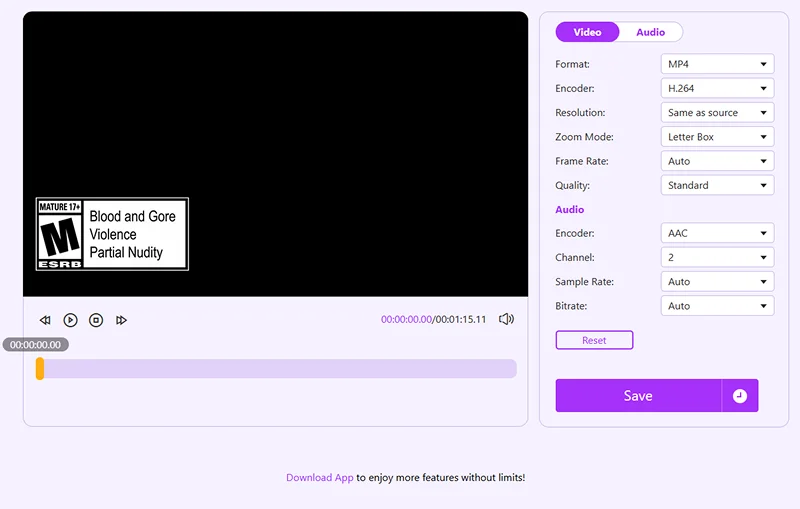Stop the video with the stop icon
Image resolution: width=800 pixels, height=509 pixels.
click(x=96, y=320)
